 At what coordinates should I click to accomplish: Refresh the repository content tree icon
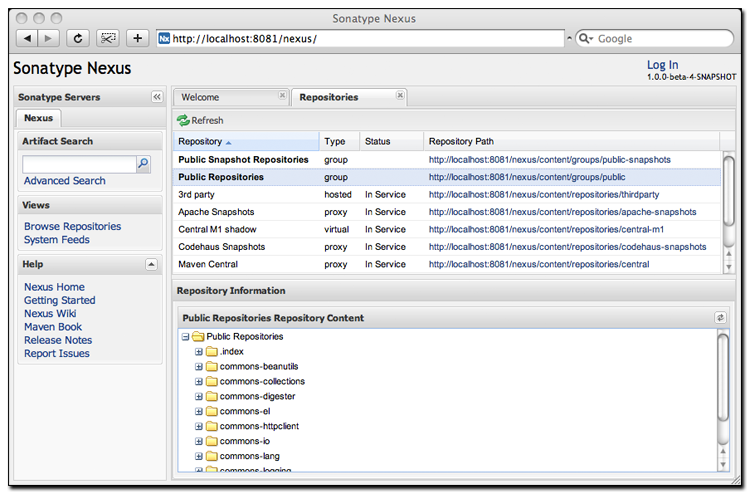(x=720, y=317)
